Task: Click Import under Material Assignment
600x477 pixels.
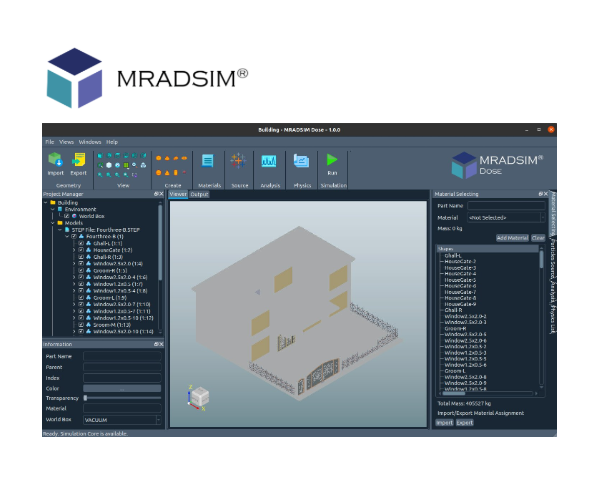Action: [445, 423]
